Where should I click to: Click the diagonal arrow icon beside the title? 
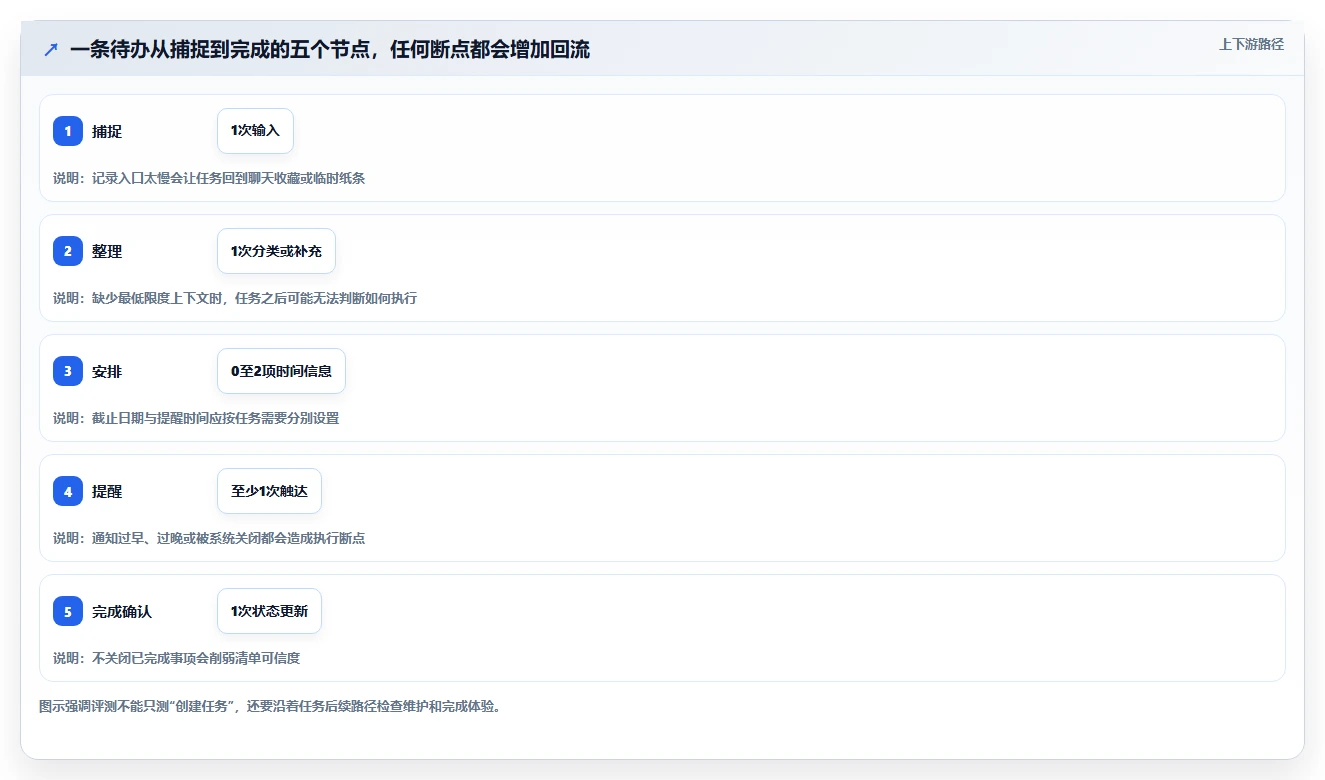51,50
